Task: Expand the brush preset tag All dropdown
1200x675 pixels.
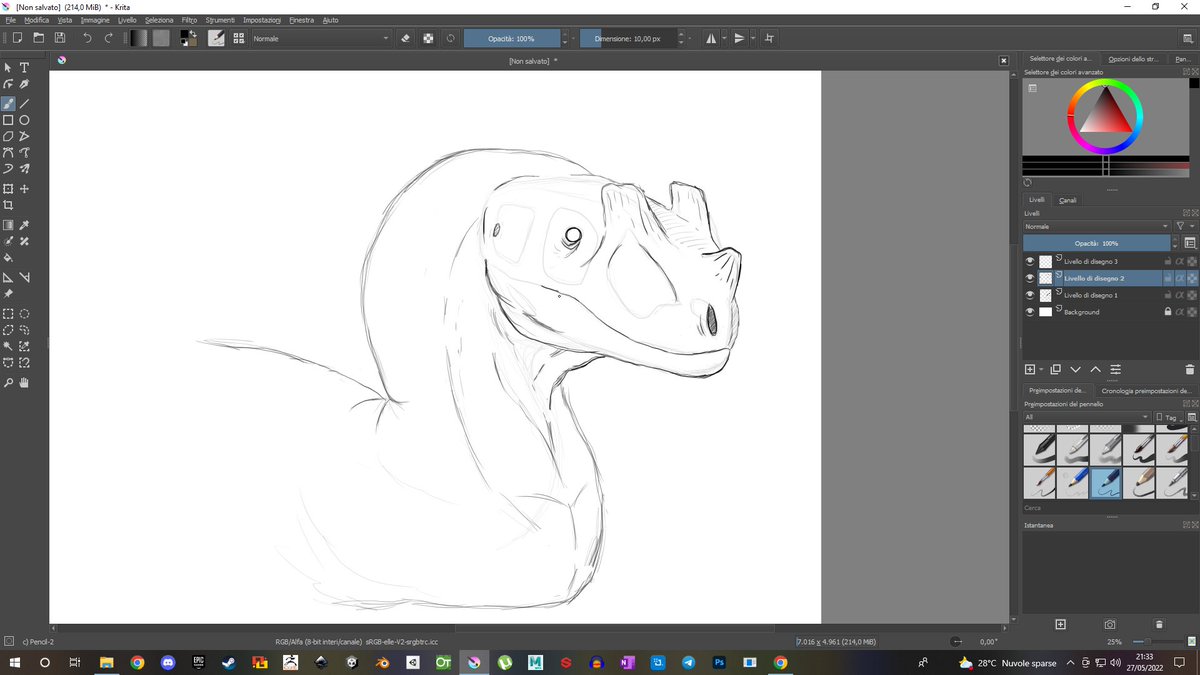Action: click(1086, 417)
